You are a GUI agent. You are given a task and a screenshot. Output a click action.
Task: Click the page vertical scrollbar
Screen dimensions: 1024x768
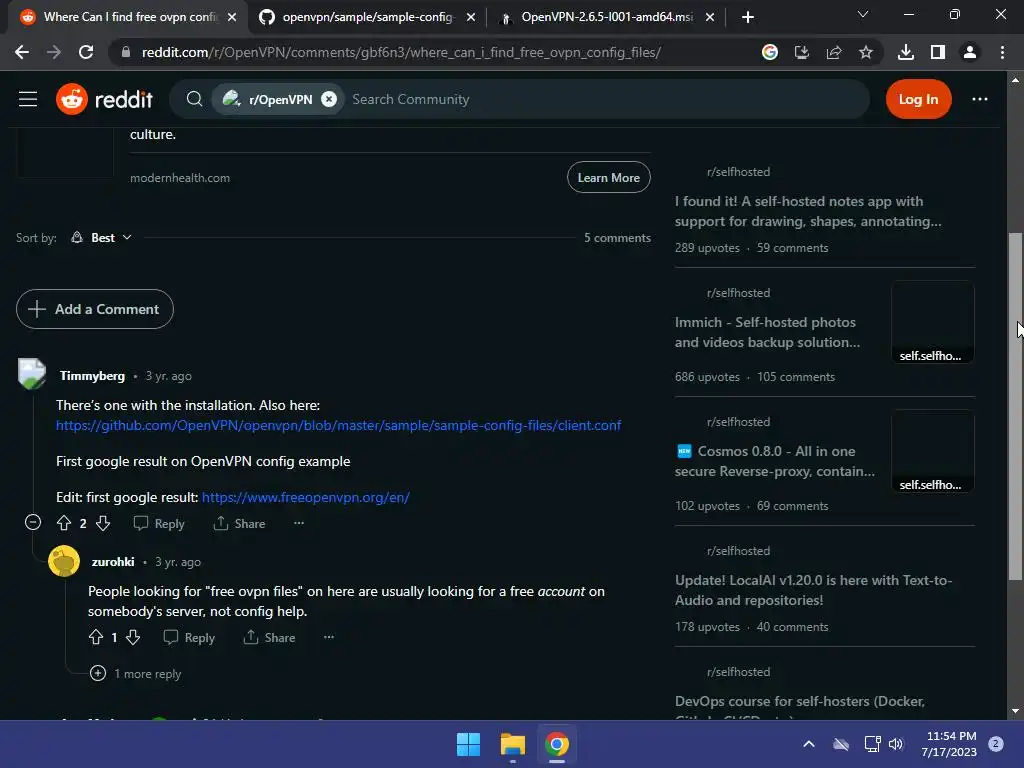(1015, 406)
